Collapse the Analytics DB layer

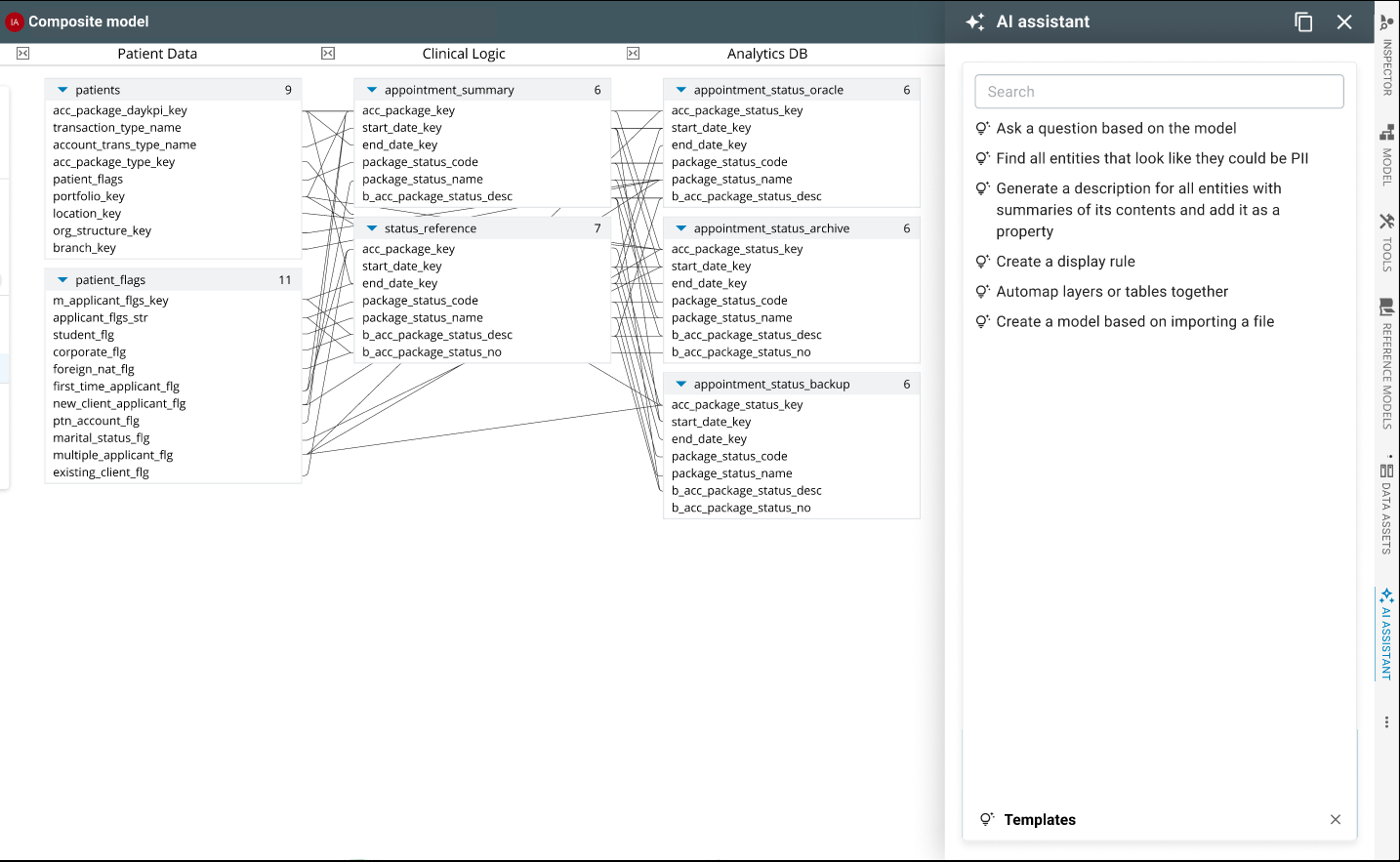click(x=634, y=54)
